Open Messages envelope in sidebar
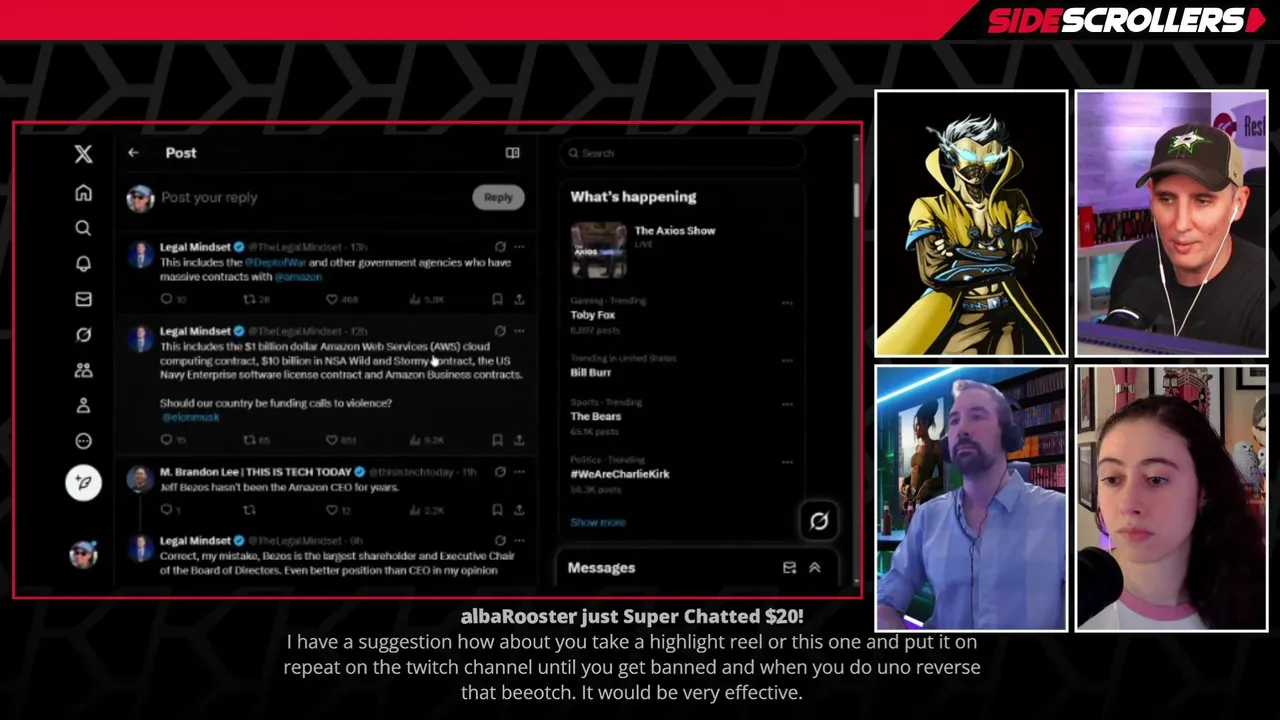 tap(83, 299)
